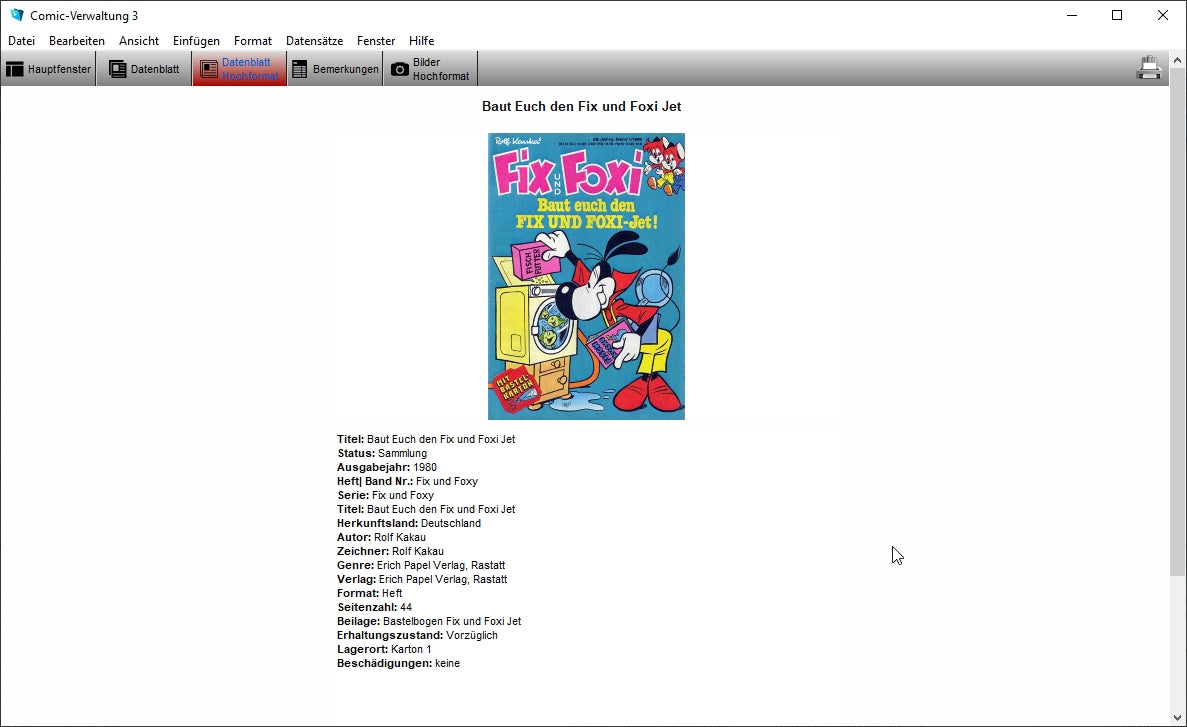Screen dimensions: 1187x727
Task: Open the Datei menu
Action: point(21,41)
